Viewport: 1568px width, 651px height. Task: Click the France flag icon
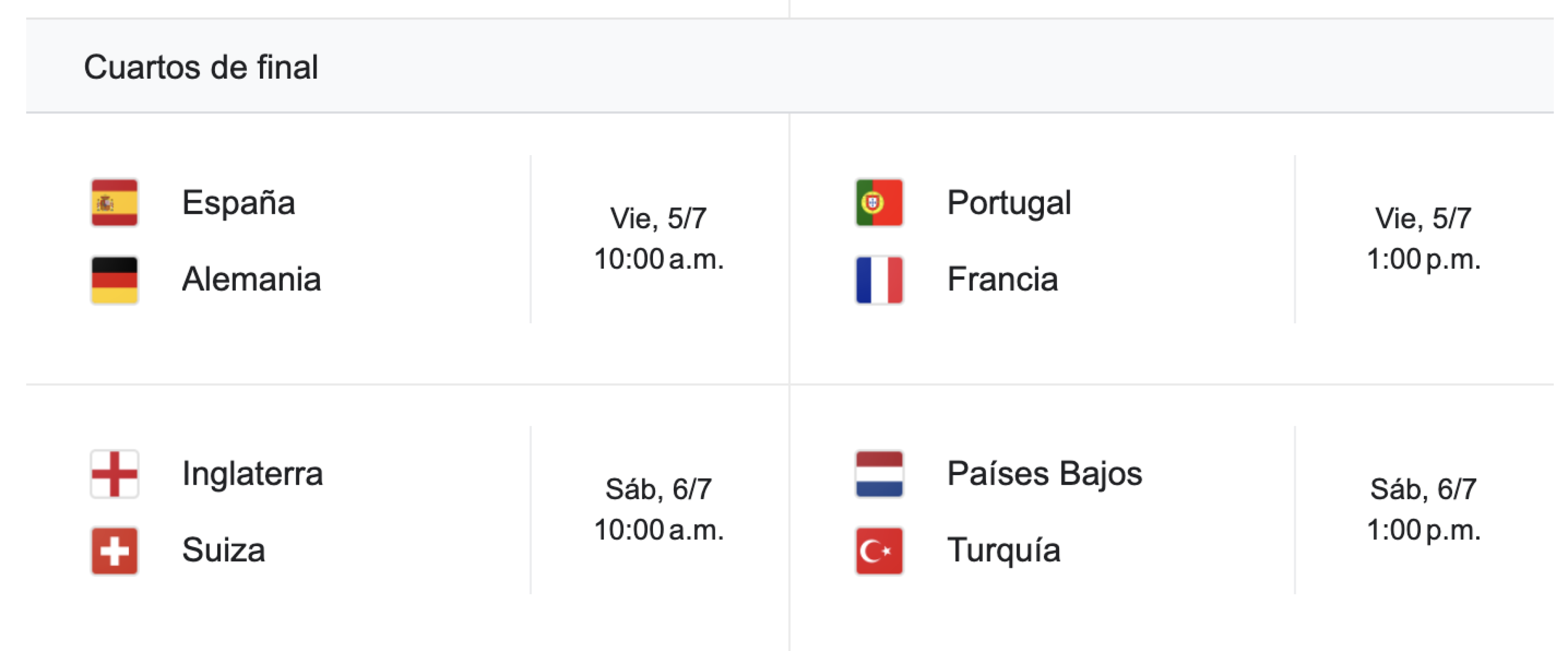879,280
